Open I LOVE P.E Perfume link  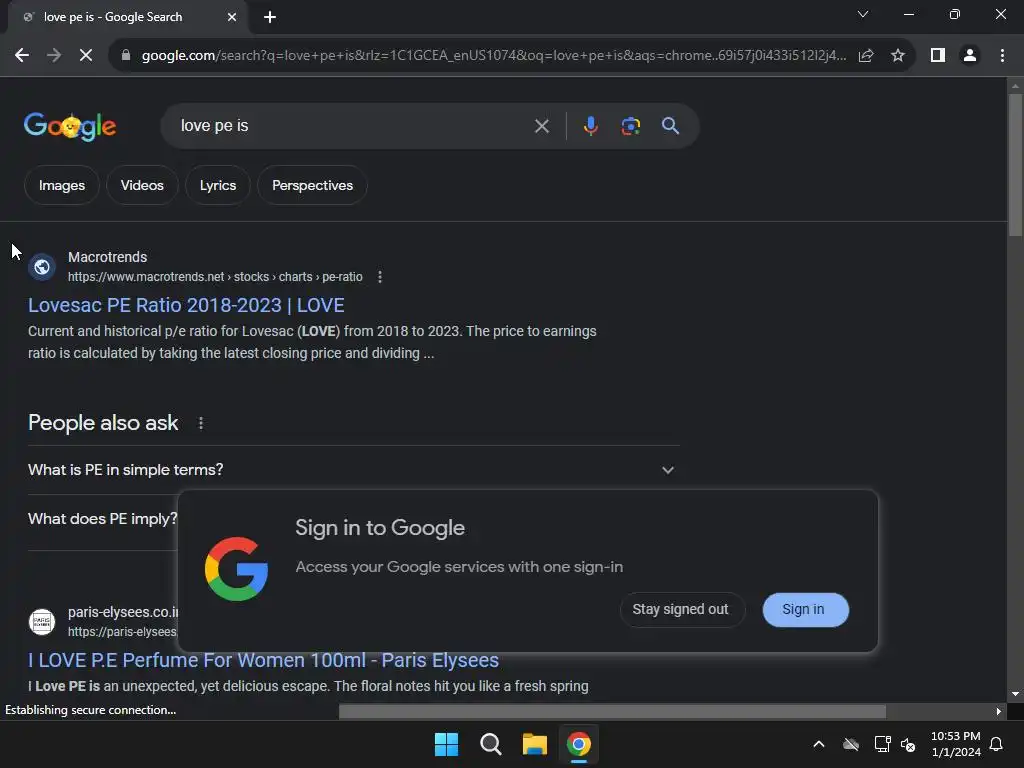(x=263, y=660)
